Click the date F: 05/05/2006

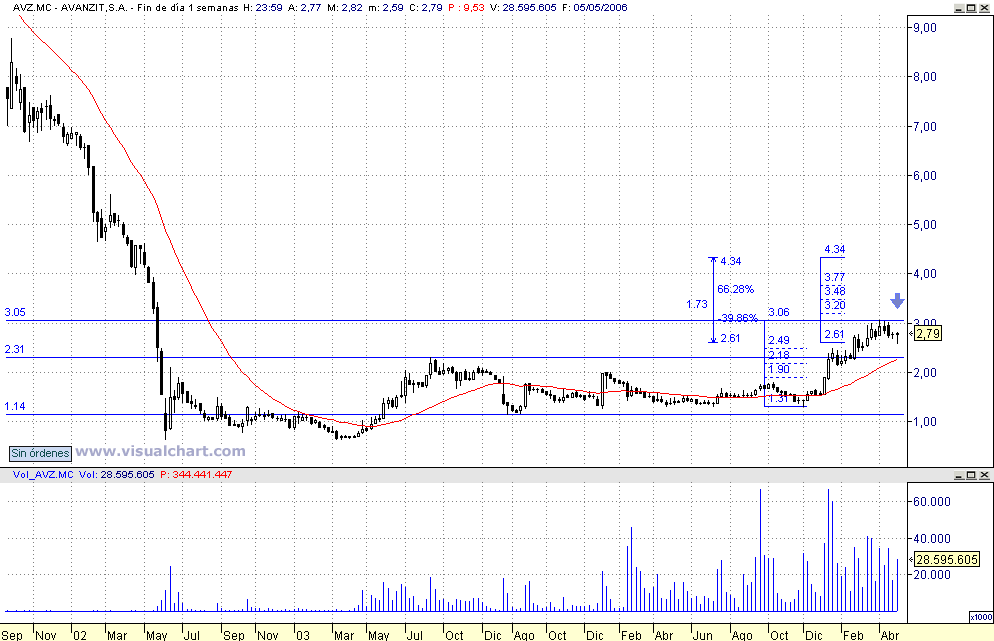tap(594, 8)
